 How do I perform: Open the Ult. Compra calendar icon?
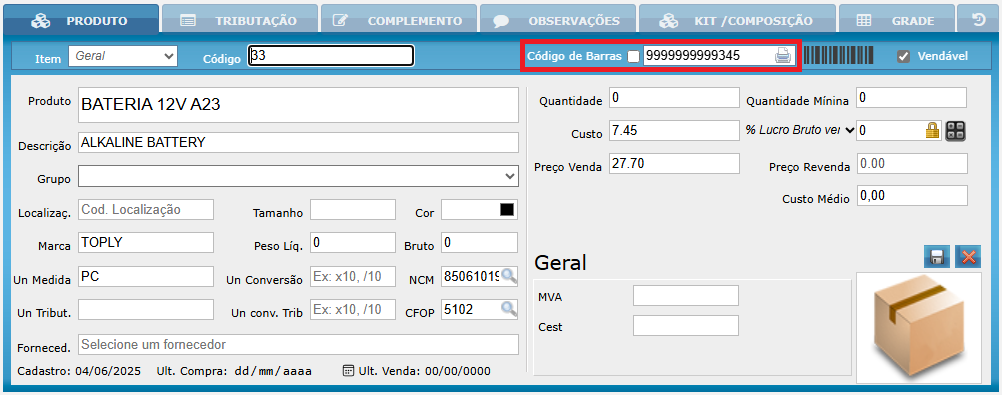(348, 371)
